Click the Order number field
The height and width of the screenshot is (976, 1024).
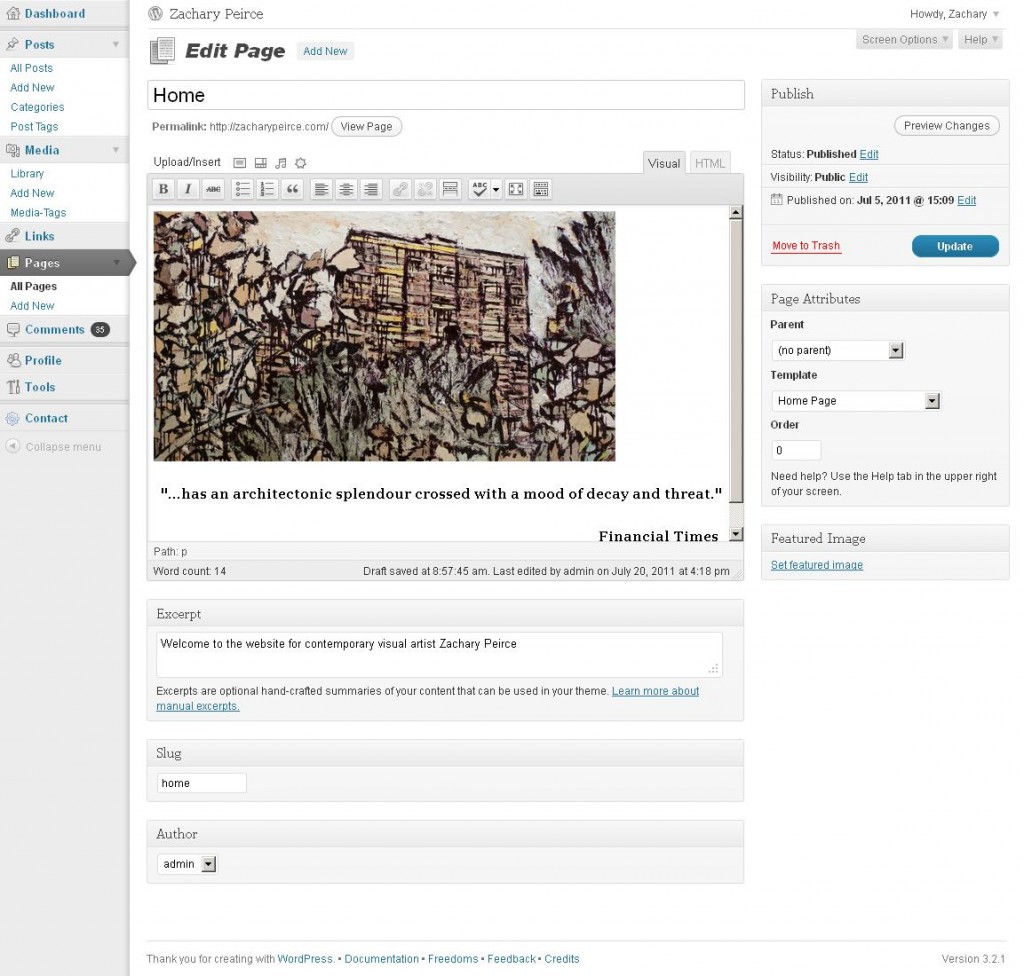tap(795, 450)
